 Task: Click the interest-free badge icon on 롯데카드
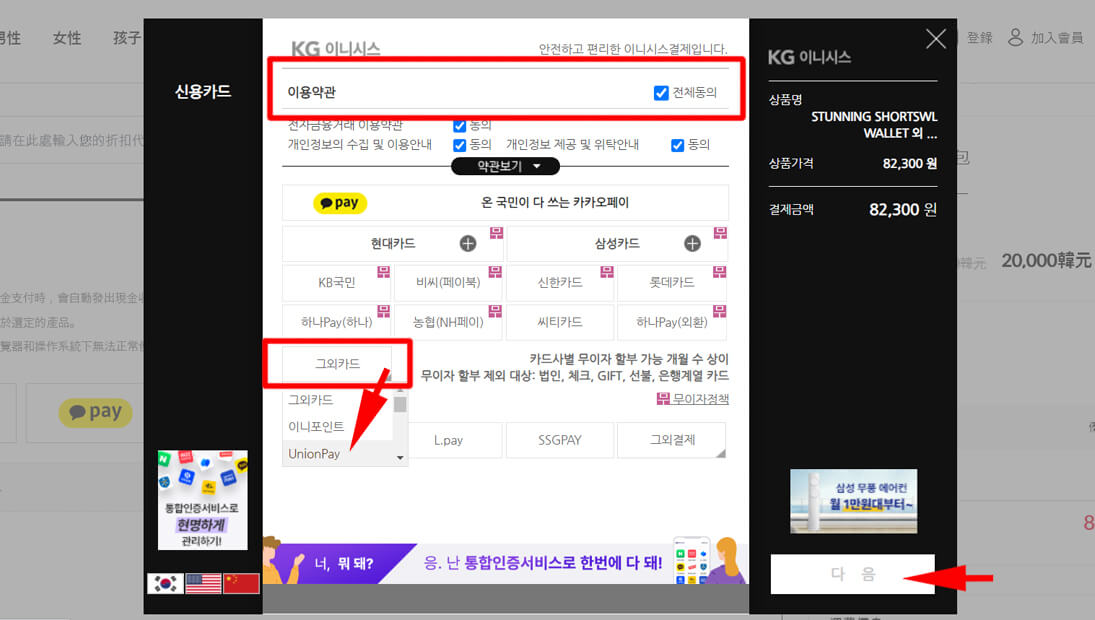point(719,272)
